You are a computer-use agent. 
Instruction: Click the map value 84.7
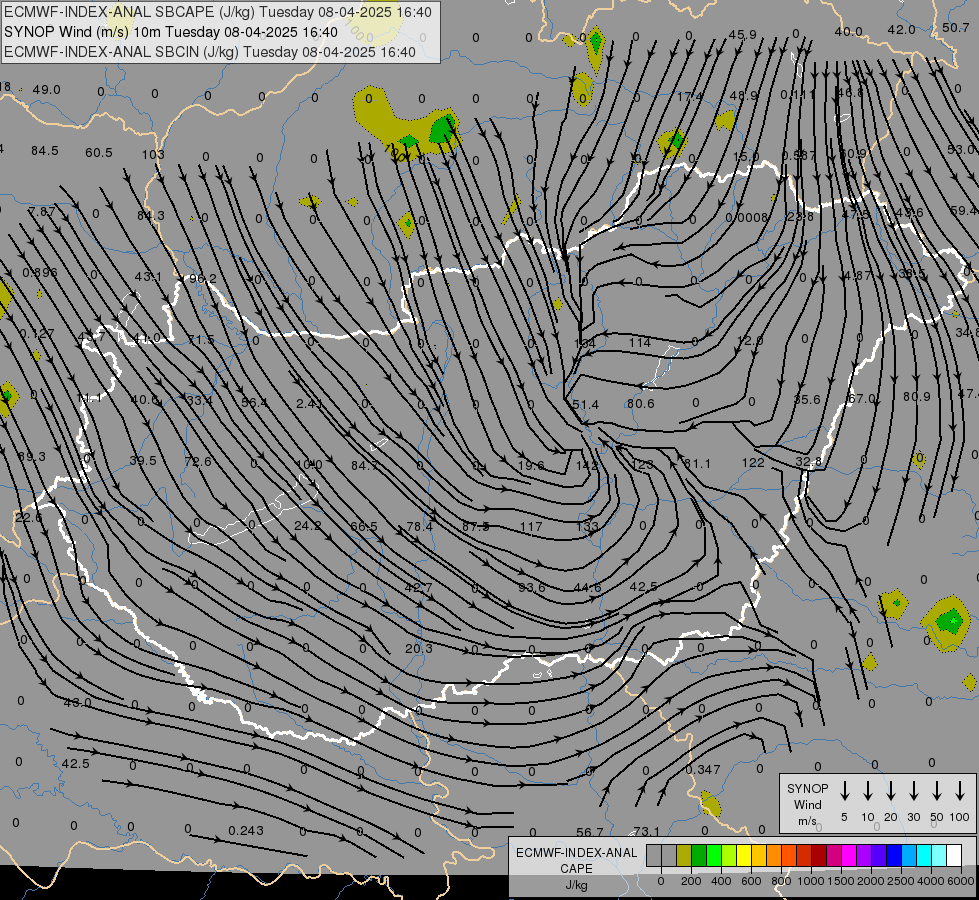[365, 465]
